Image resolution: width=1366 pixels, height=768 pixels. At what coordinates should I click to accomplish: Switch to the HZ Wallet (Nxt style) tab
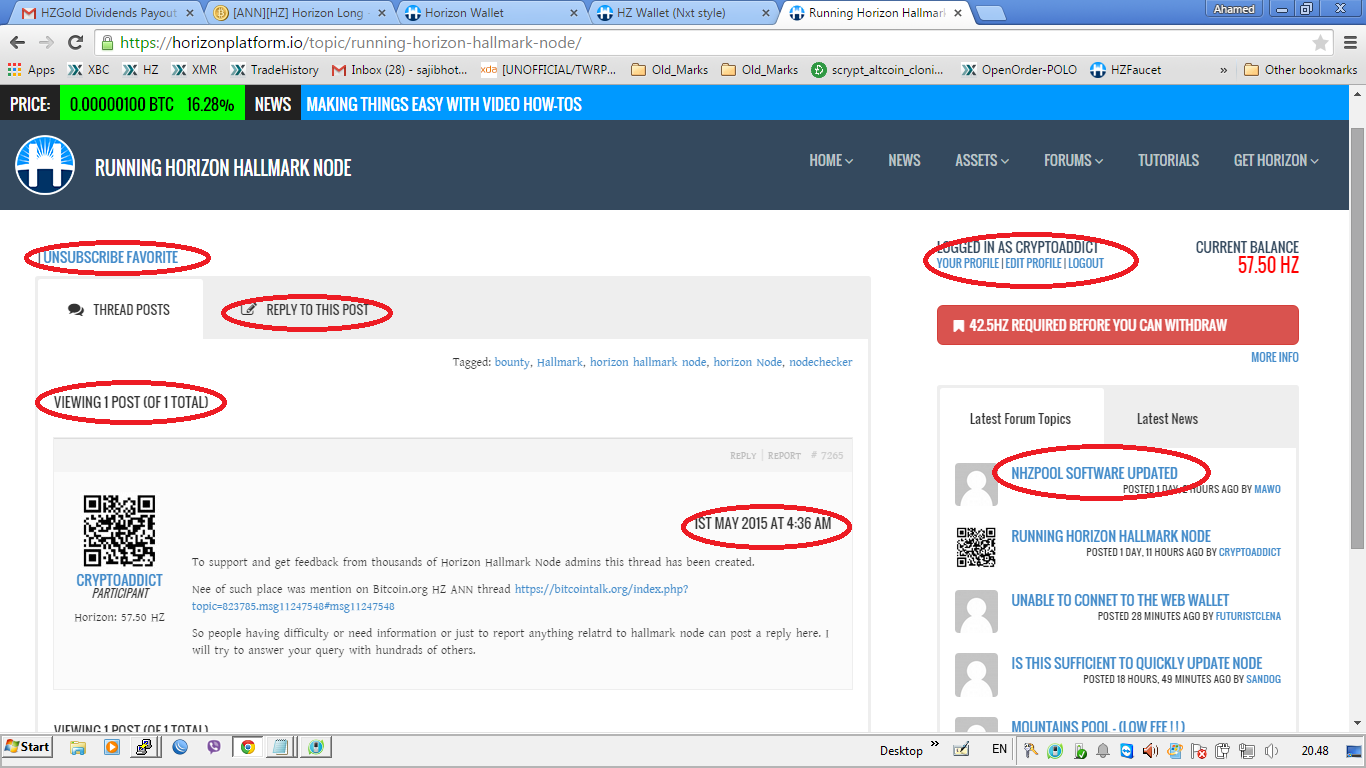682,13
